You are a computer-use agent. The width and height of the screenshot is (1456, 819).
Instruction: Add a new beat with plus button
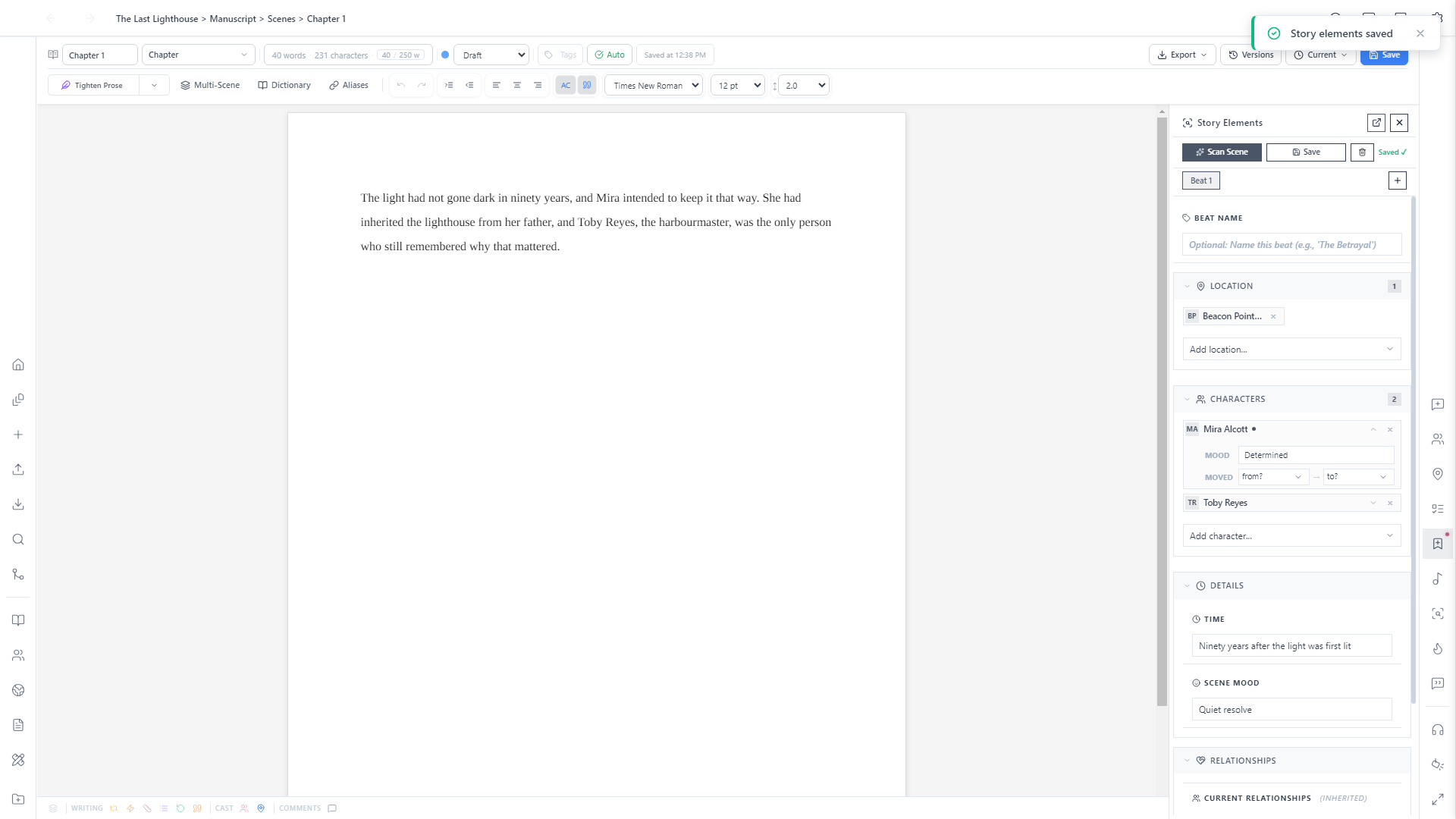click(x=1398, y=180)
